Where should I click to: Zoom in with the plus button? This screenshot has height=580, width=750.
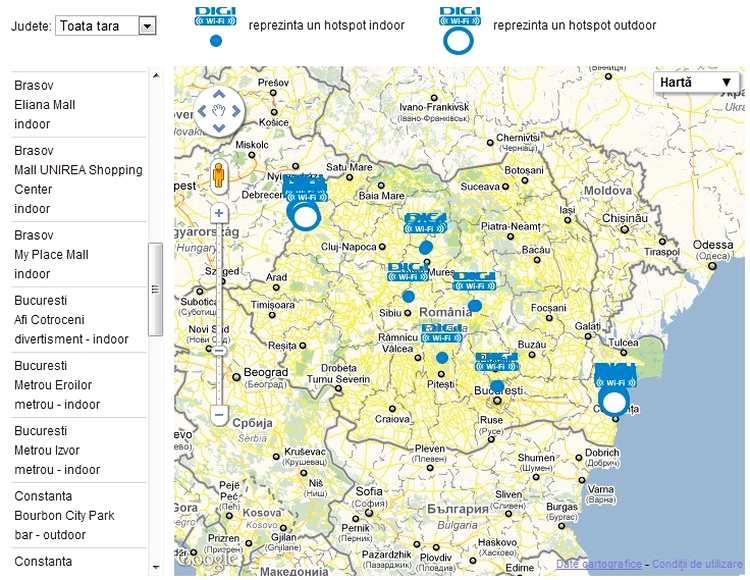(219, 213)
